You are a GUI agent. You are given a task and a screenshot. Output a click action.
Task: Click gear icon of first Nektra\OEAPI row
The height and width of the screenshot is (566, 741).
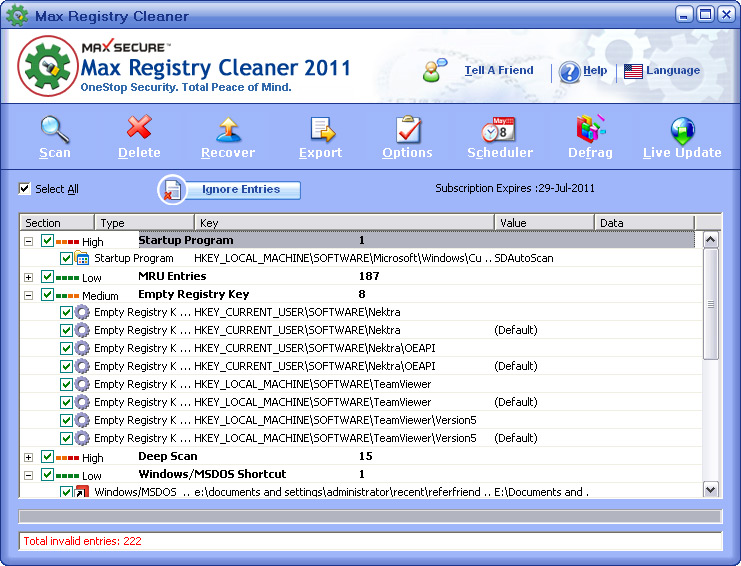[x=82, y=348]
